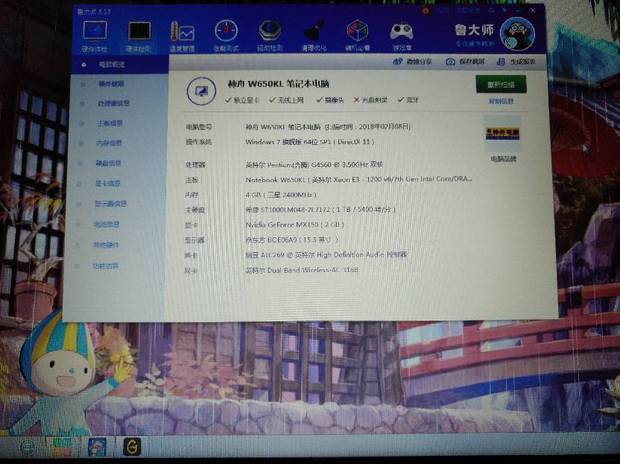Image resolution: width=620 pixels, height=464 pixels.
Task: Click the 复制信息 copy info link
Action: pos(501,101)
